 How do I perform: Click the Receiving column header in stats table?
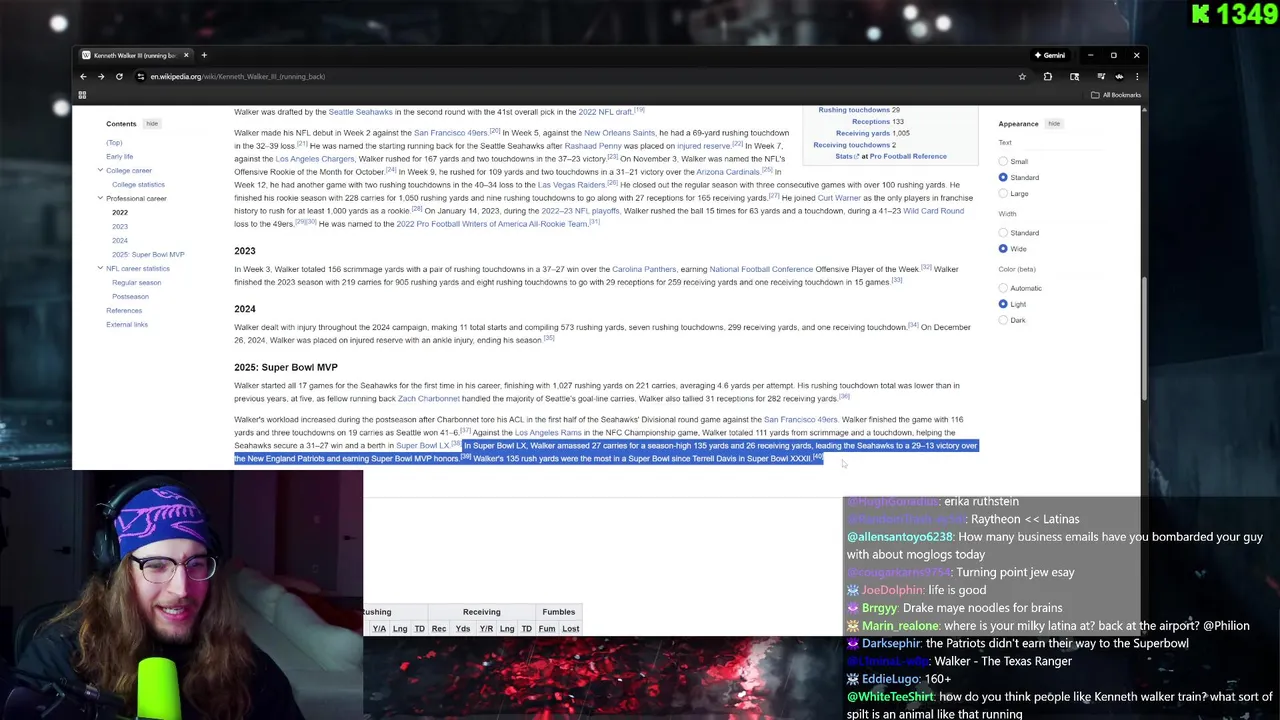481,612
